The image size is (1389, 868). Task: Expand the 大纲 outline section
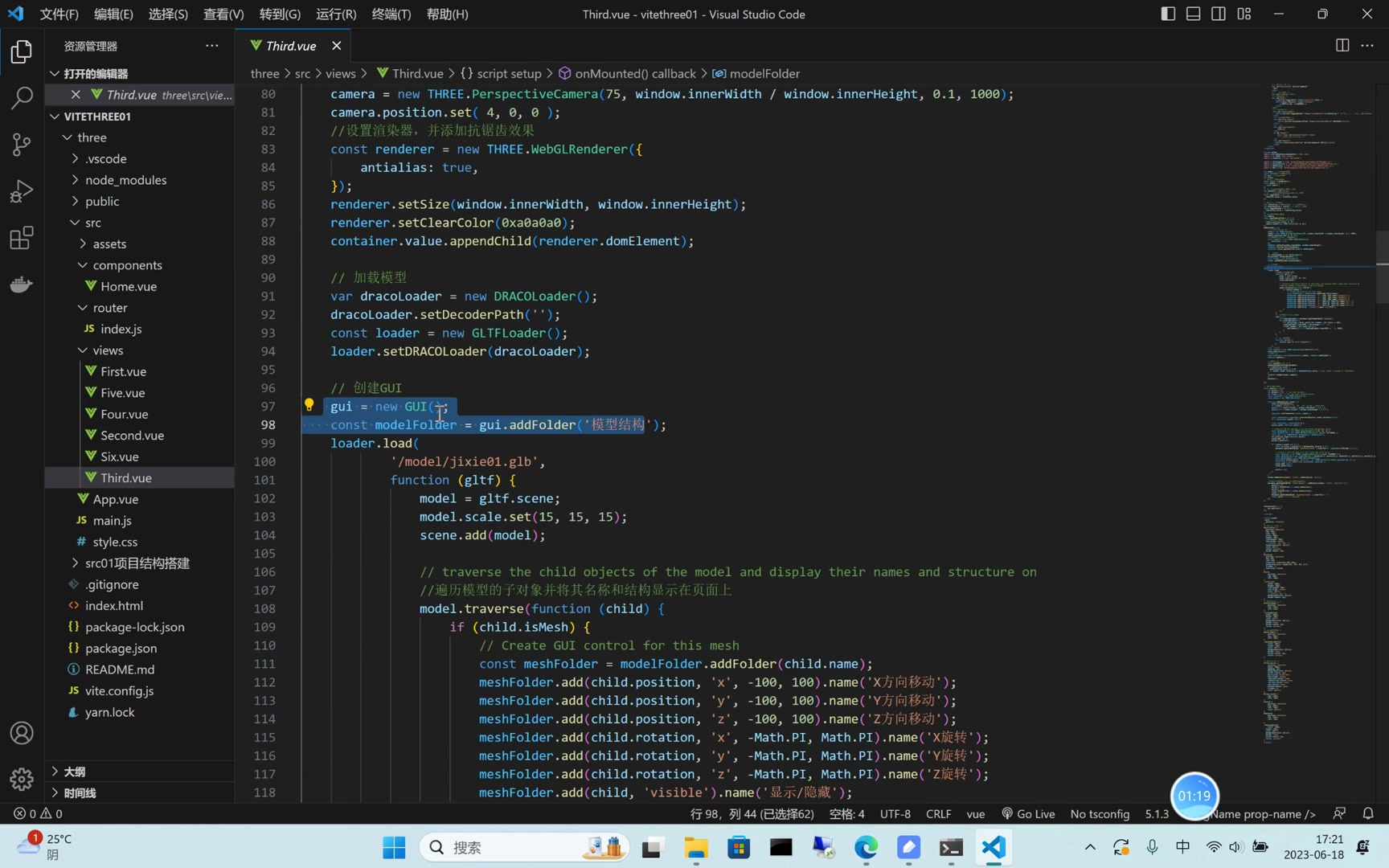coord(76,771)
